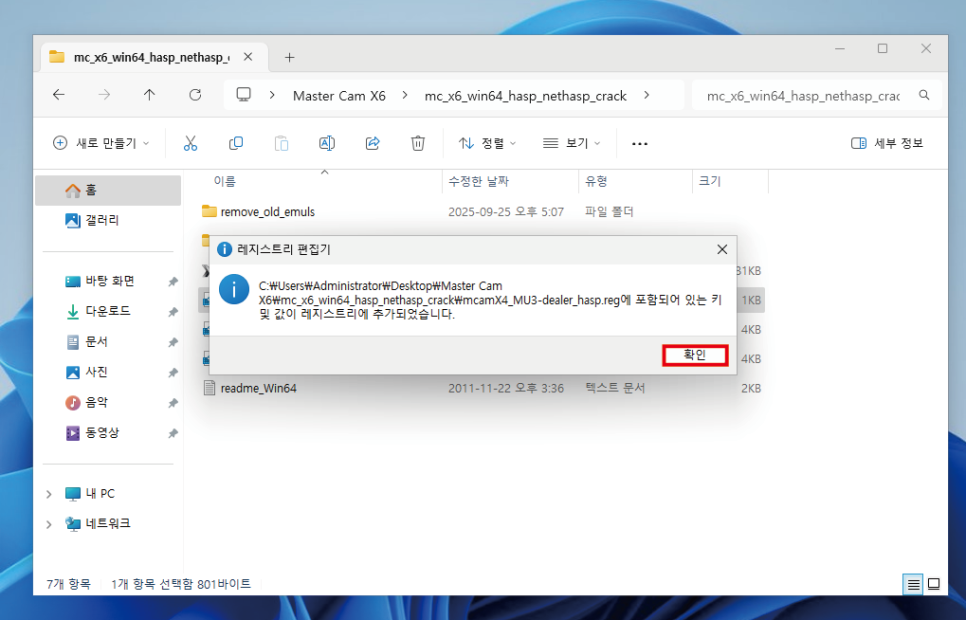Click the PC monitor icon in address bar

click(x=244, y=95)
